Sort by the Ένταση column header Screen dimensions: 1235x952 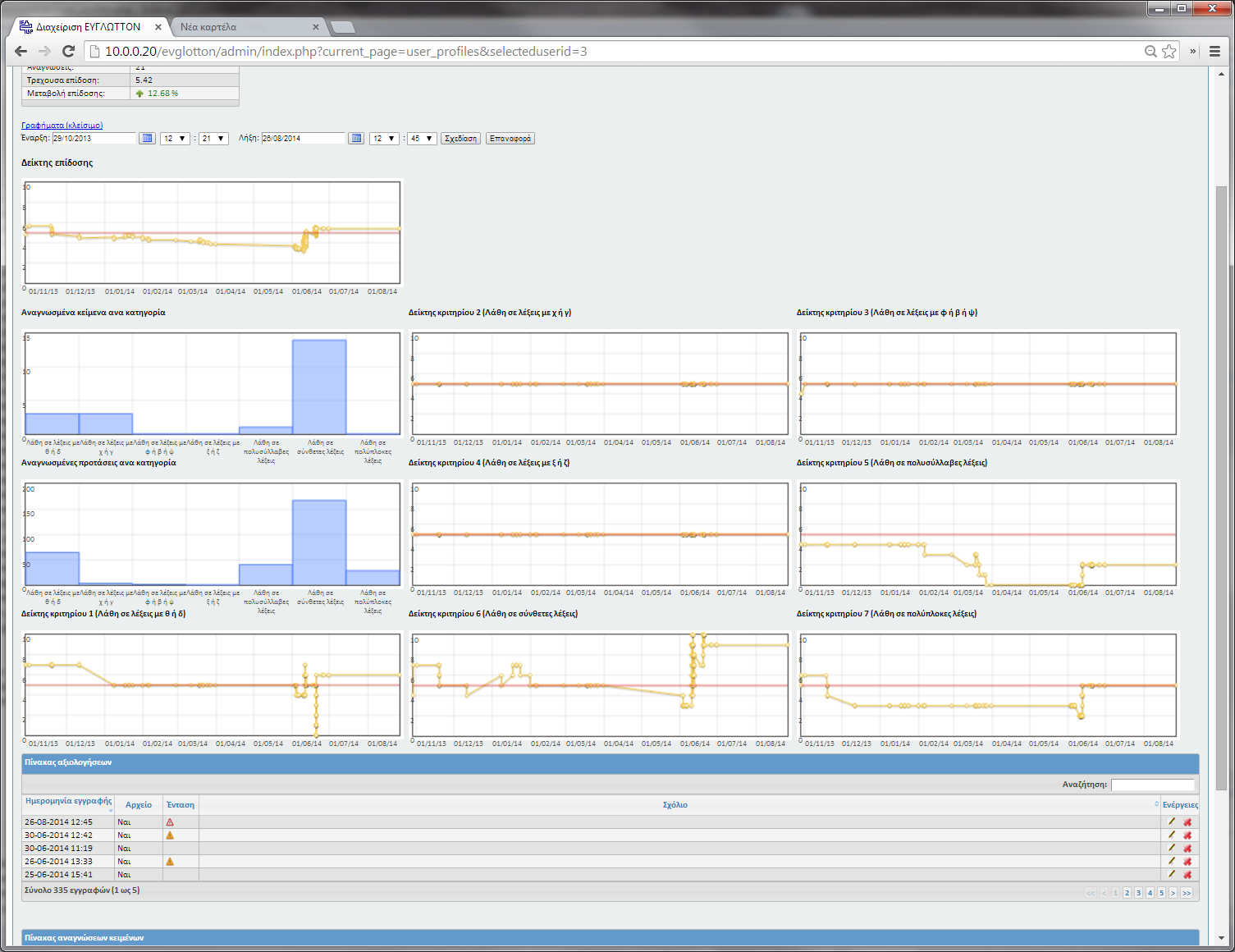click(181, 805)
